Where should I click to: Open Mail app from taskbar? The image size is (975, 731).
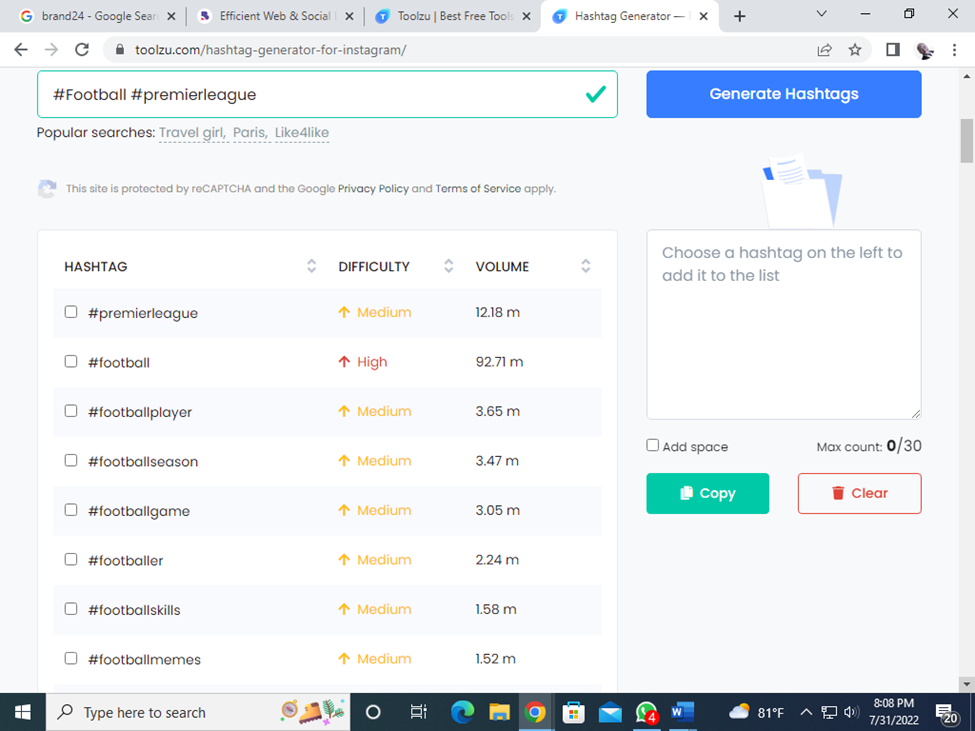[x=610, y=712]
